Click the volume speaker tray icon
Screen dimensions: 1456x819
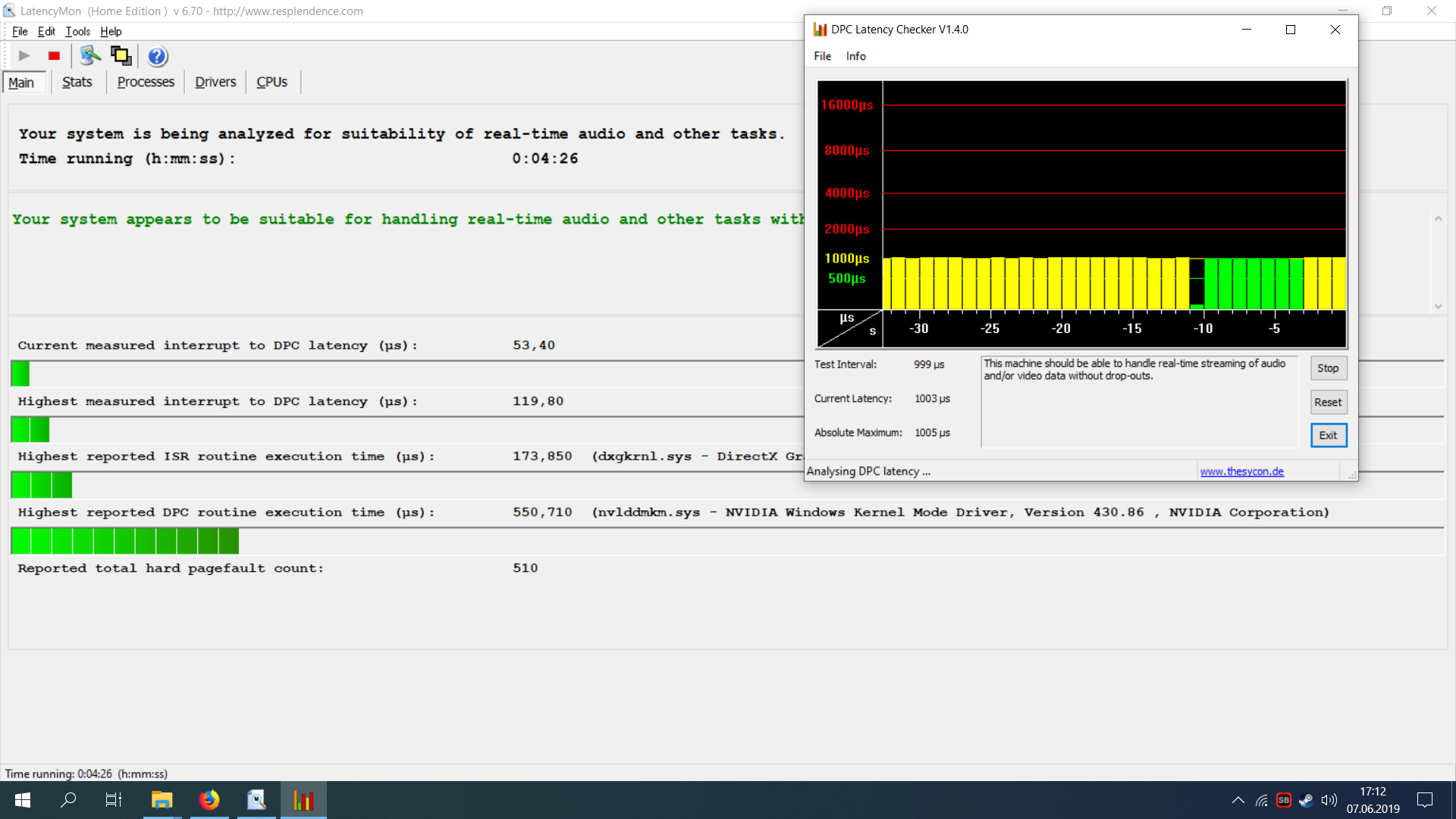coord(1329,800)
